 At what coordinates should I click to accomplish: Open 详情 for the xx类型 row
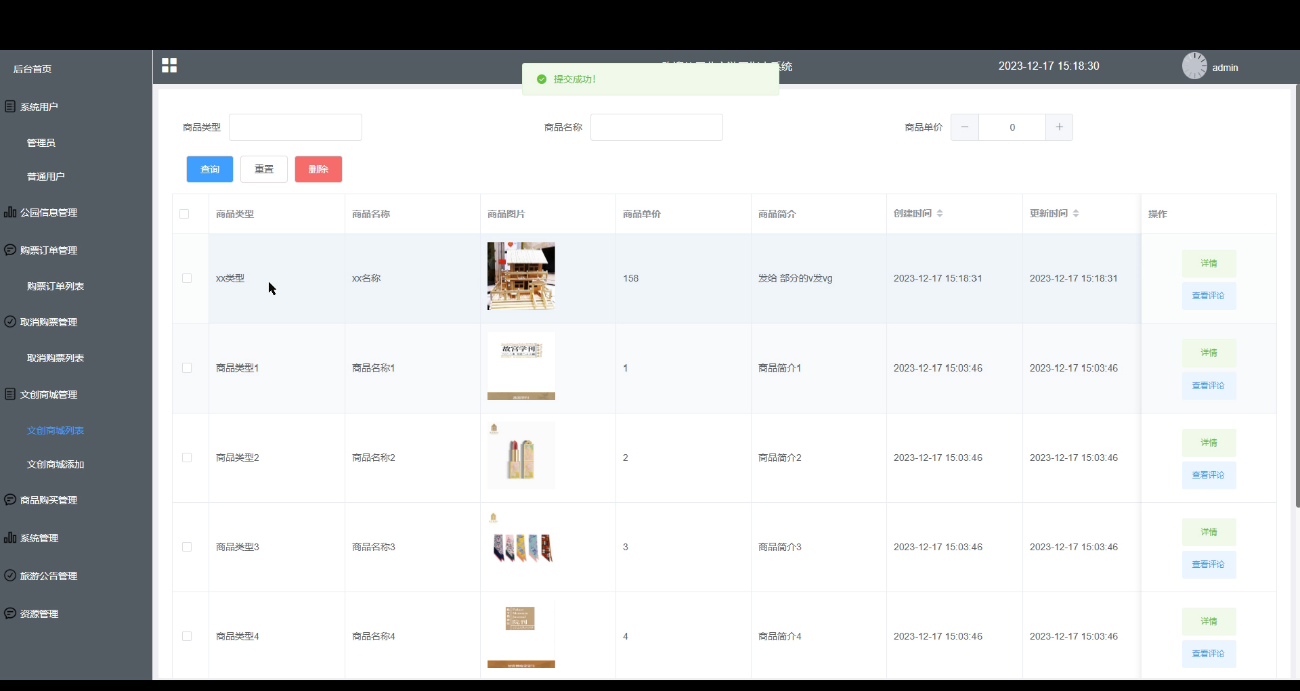pos(1209,263)
